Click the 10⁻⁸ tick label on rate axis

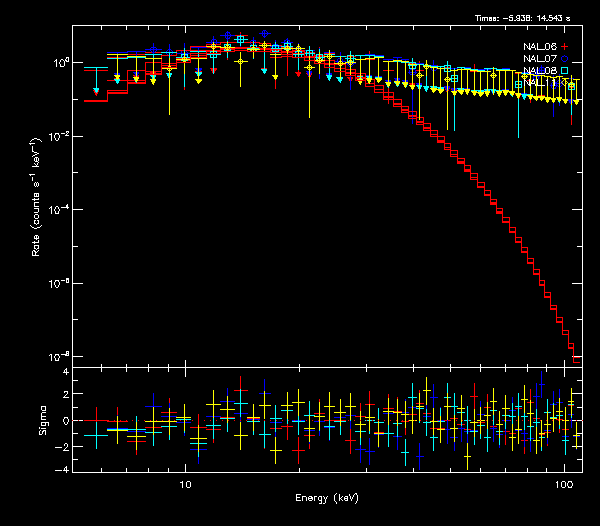tap(59, 356)
